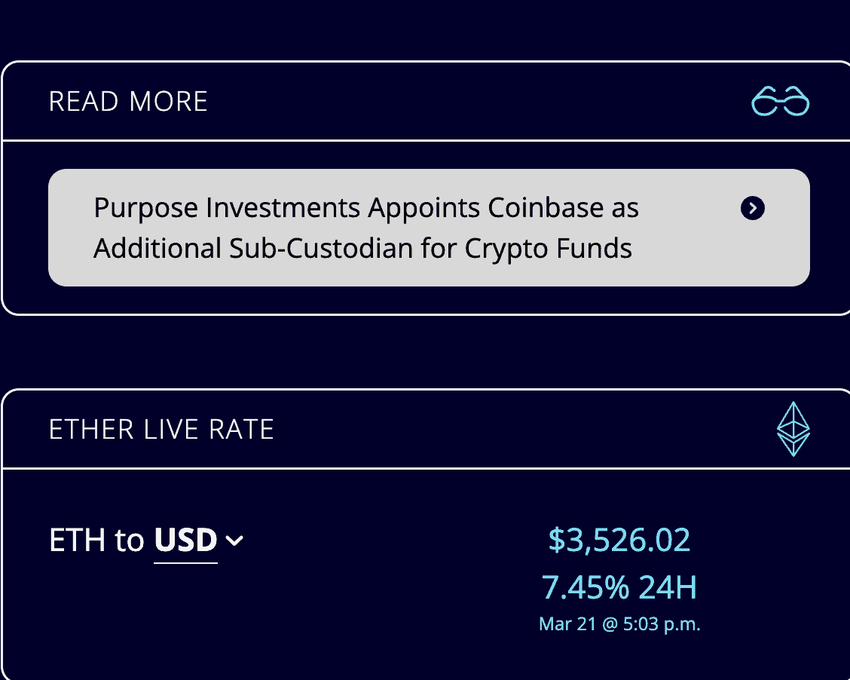The image size is (850, 680).
Task: Click the word "MORE" in the top heading
Action: click(169, 101)
